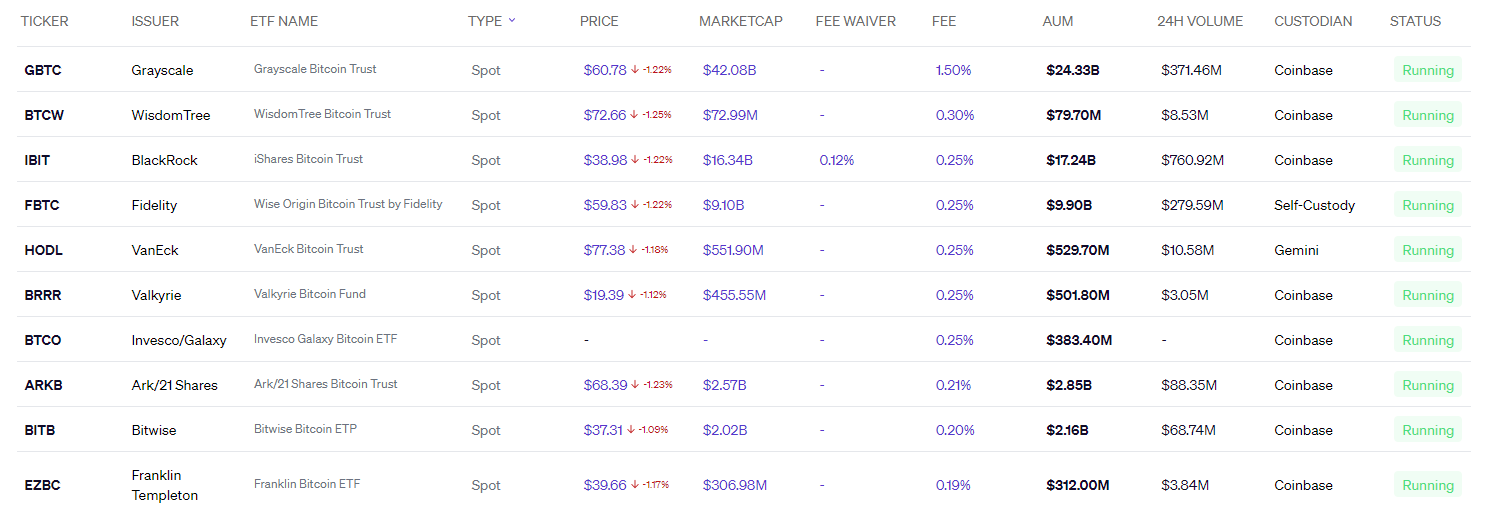
Task: Select the Invesco/Galaxy BTCO row
Action: point(178,340)
